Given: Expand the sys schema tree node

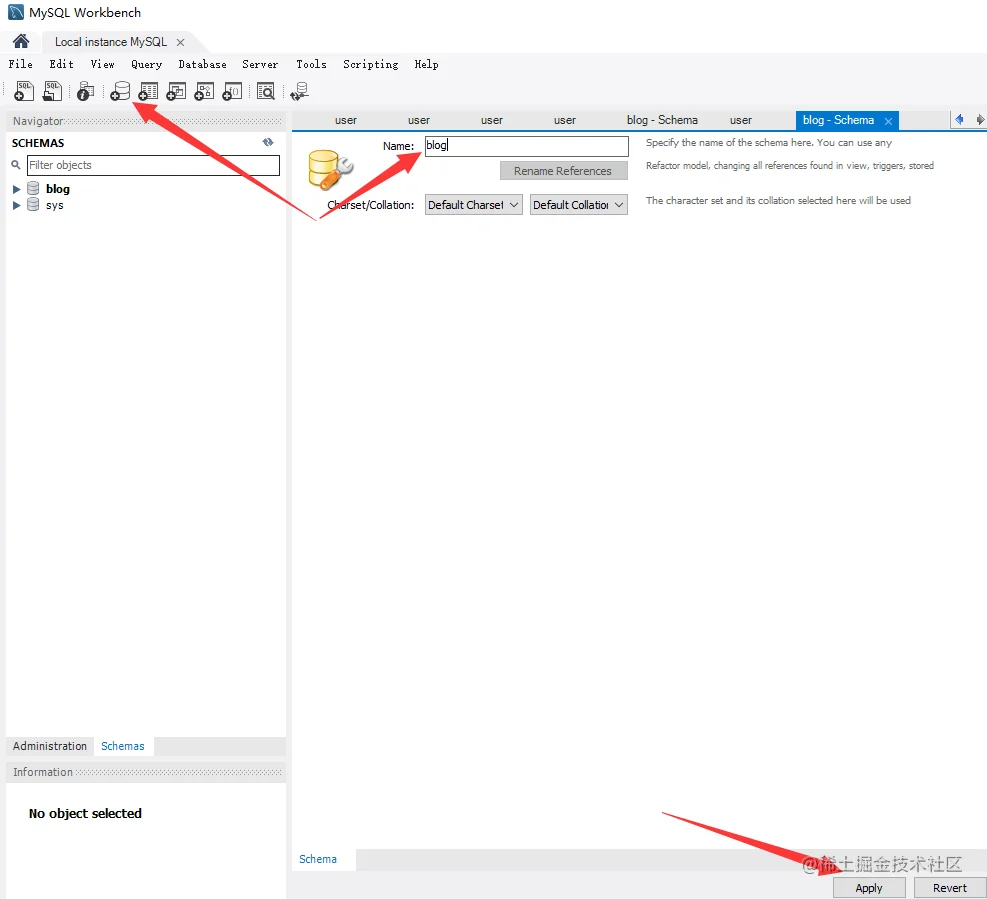Looking at the screenshot, I should point(16,205).
